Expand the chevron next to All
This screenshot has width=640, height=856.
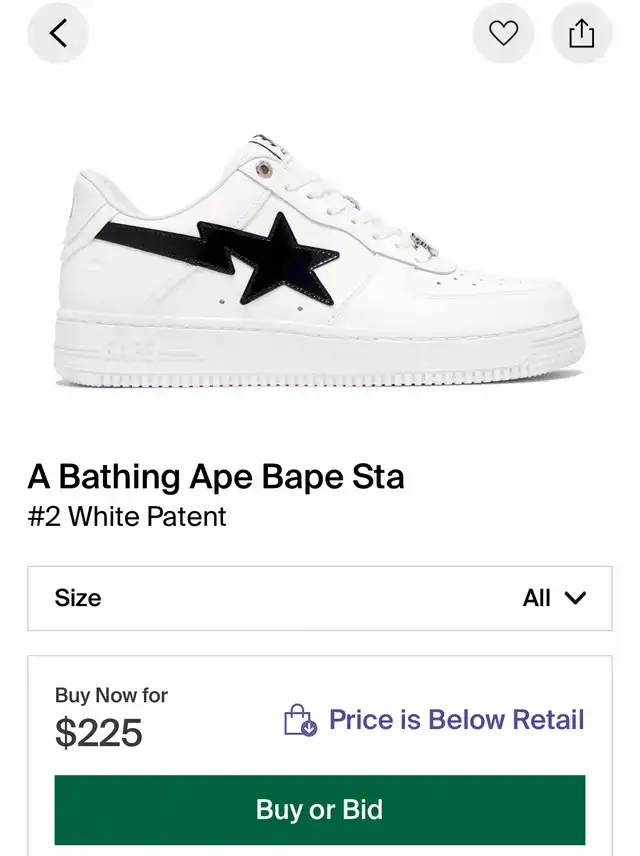(575, 598)
